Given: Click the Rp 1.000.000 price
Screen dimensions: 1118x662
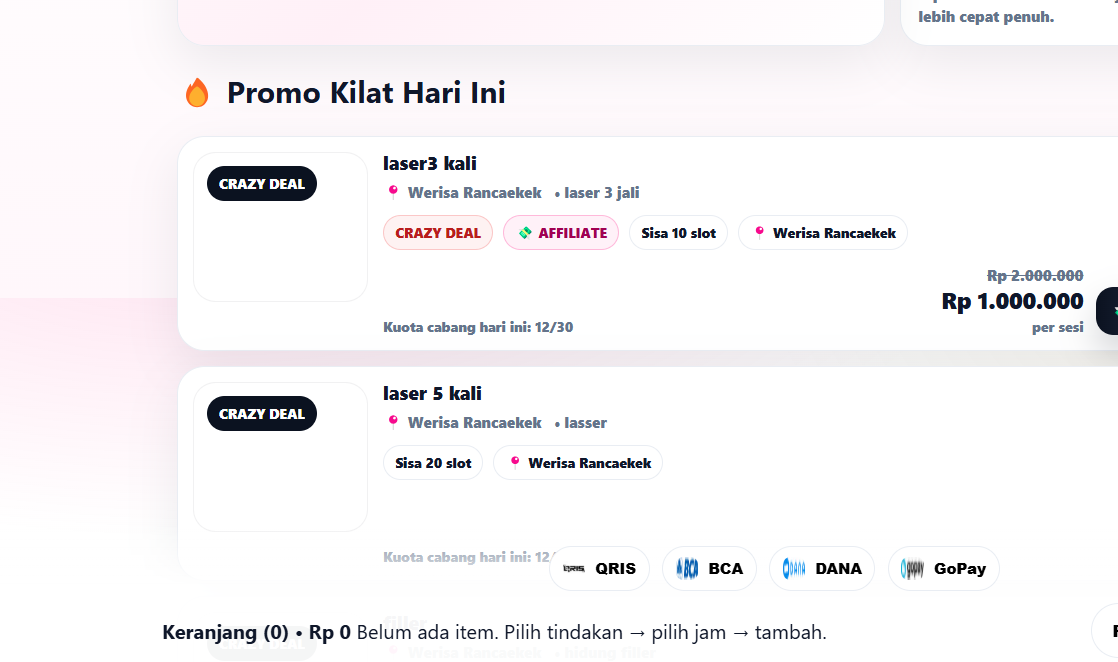Looking at the screenshot, I should coord(1012,301).
